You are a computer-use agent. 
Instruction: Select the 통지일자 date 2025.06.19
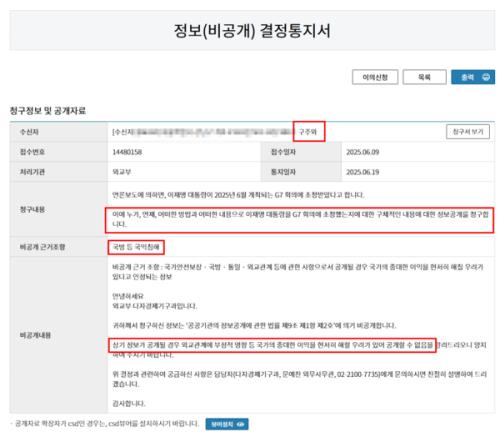[x=363, y=172]
